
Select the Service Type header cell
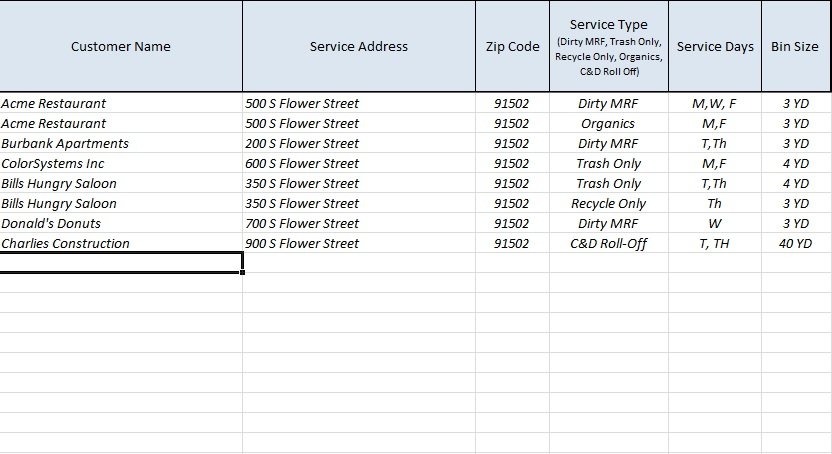point(608,46)
